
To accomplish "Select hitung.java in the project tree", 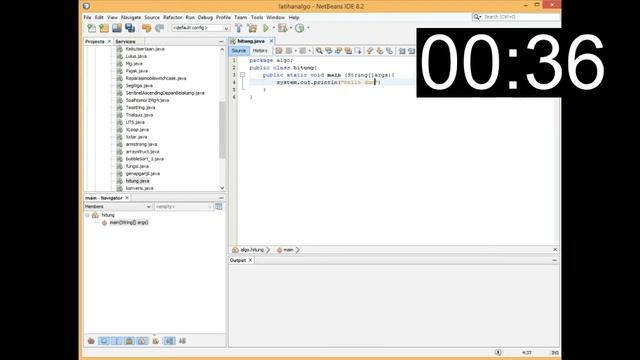I will click(x=138, y=181).
